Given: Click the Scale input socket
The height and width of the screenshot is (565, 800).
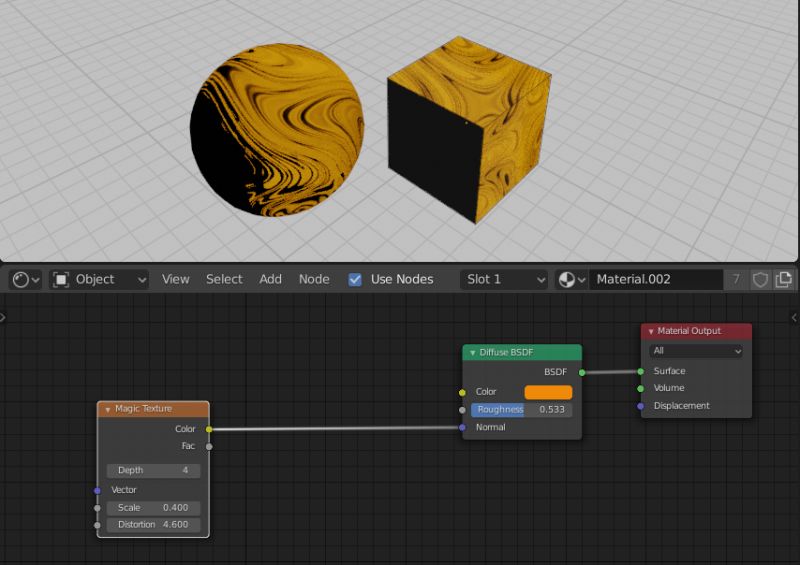Looking at the screenshot, I should [97, 508].
